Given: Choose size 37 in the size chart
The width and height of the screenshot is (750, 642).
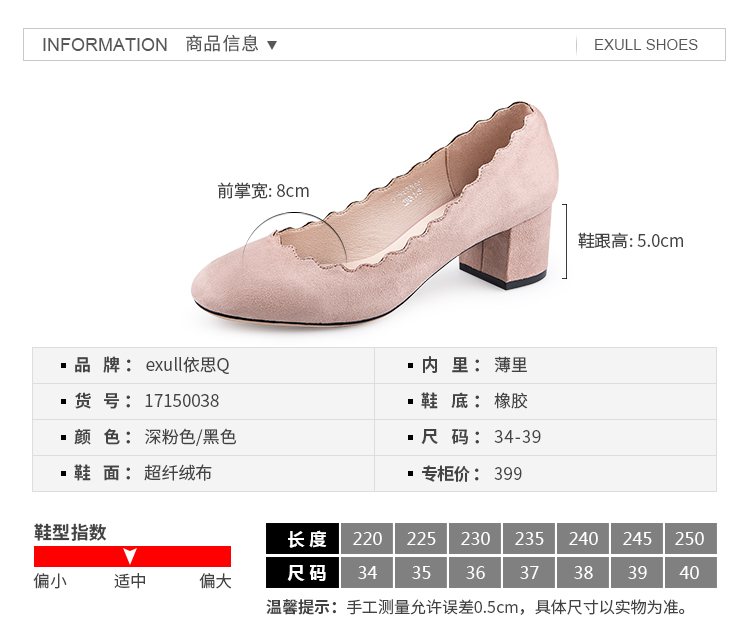Looking at the screenshot, I should (x=529, y=573).
